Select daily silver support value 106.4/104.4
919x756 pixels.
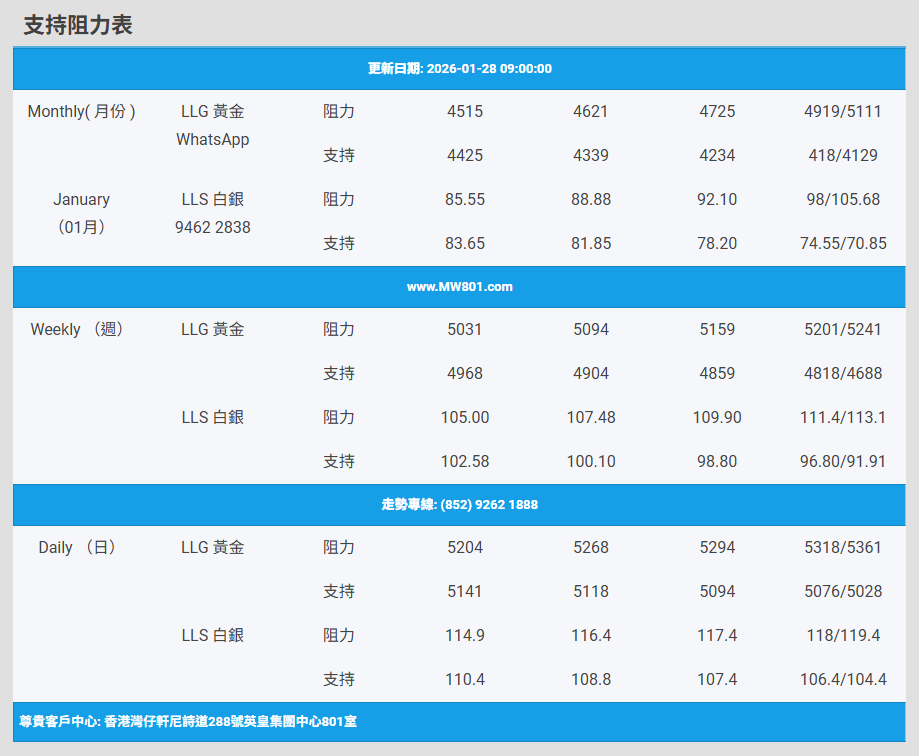pyautogui.click(x=842, y=680)
